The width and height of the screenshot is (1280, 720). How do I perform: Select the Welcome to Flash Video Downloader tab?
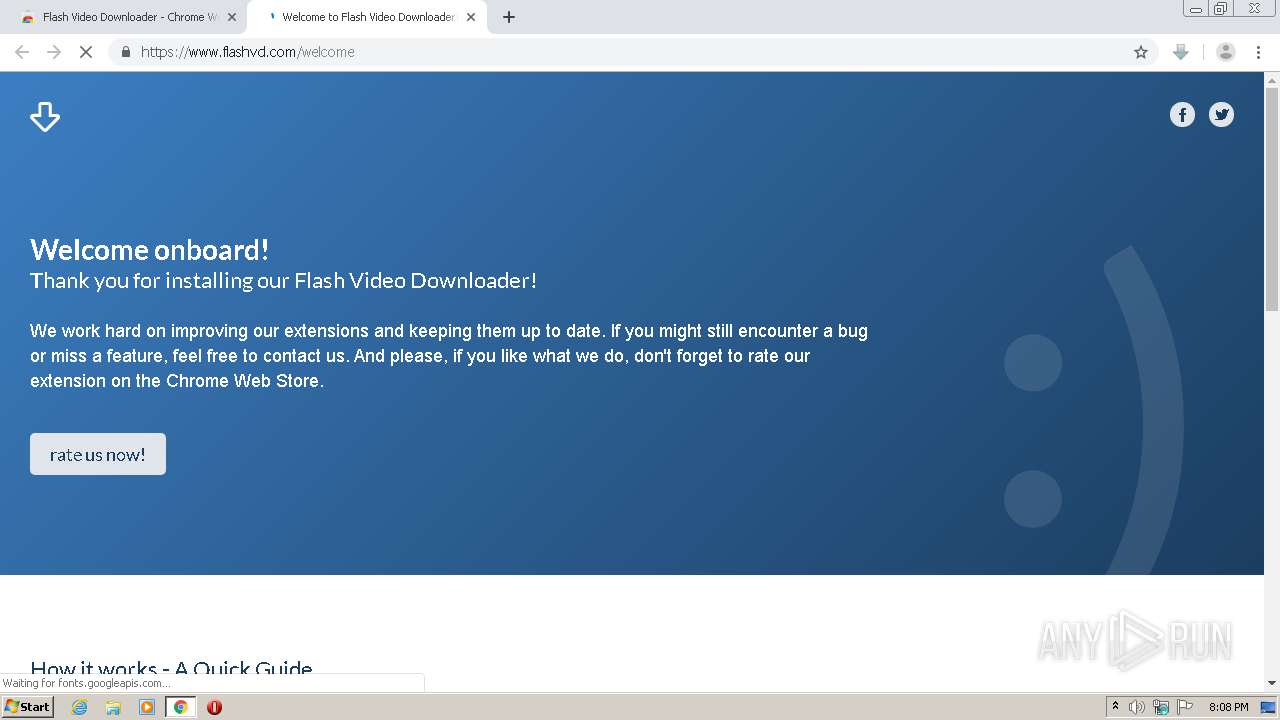click(365, 17)
